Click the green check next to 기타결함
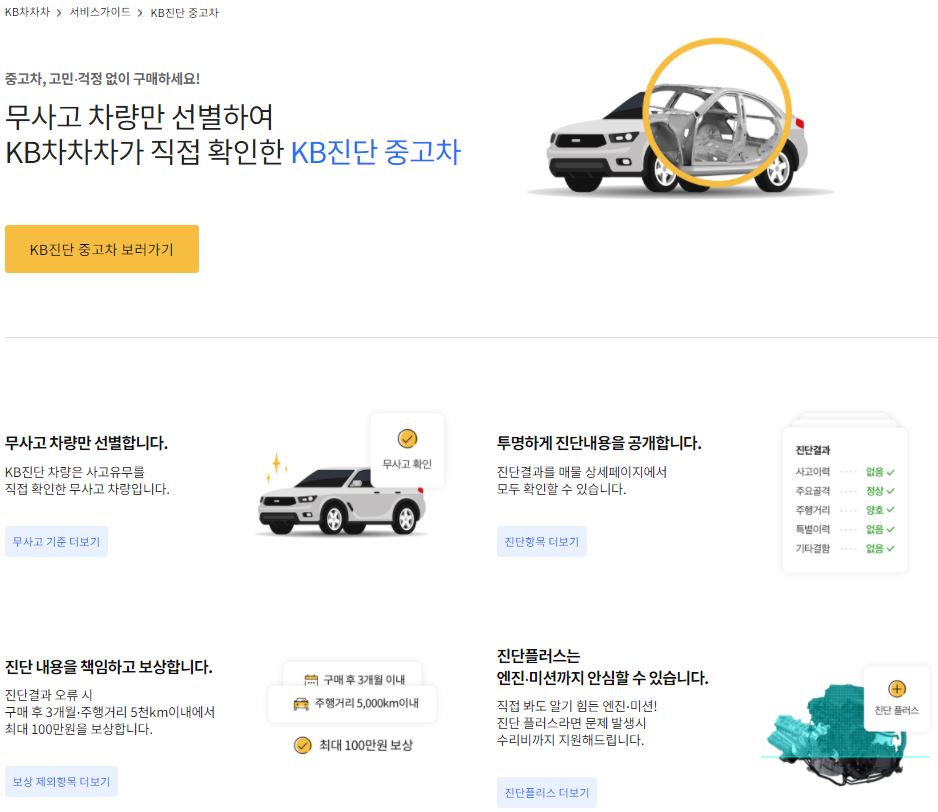This screenshot has width=938, height=812. pos(891,549)
